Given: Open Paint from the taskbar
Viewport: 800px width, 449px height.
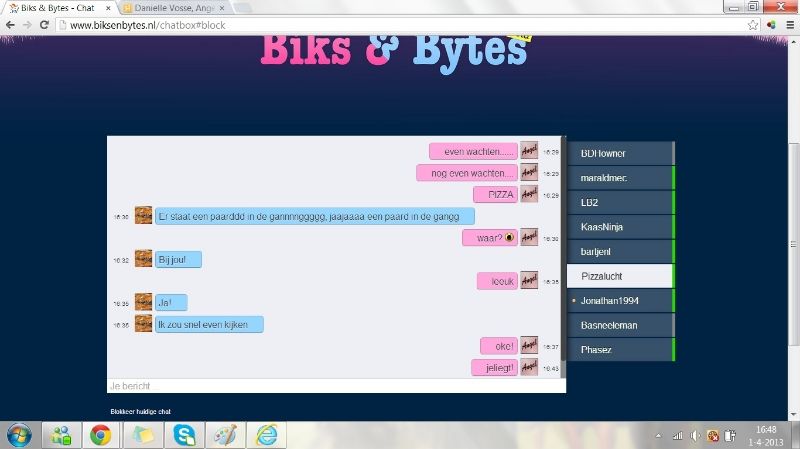Looking at the screenshot, I should tap(225, 435).
